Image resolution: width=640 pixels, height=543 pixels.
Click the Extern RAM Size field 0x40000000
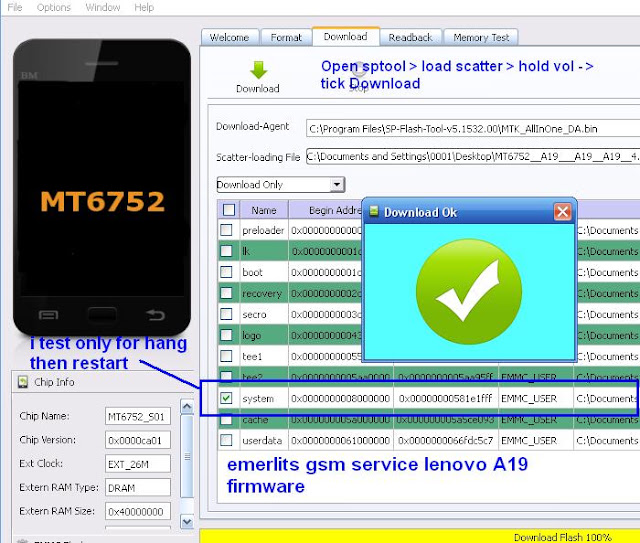point(138,511)
